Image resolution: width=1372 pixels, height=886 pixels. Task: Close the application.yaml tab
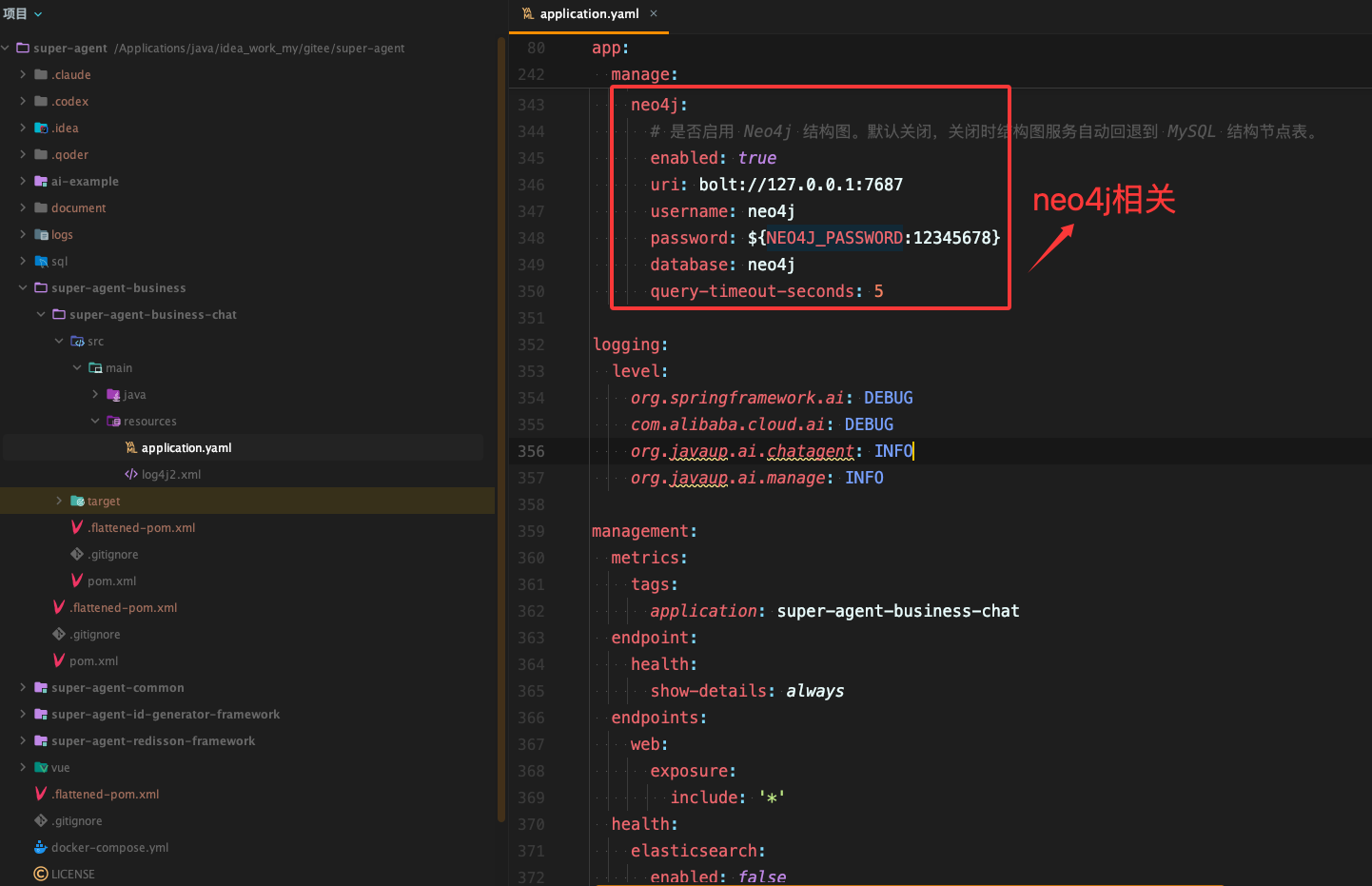654,13
